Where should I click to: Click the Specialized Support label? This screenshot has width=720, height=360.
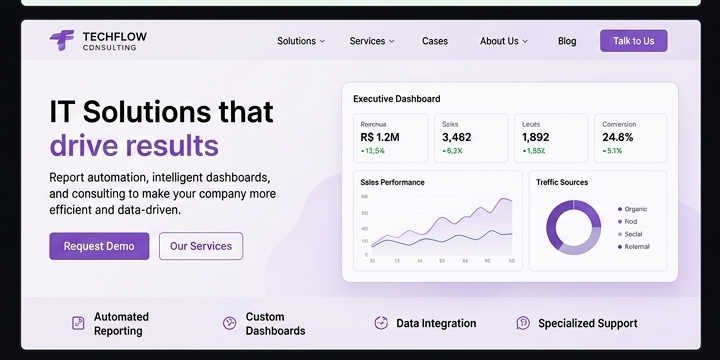pyautogui.click(x=588, y=323)
